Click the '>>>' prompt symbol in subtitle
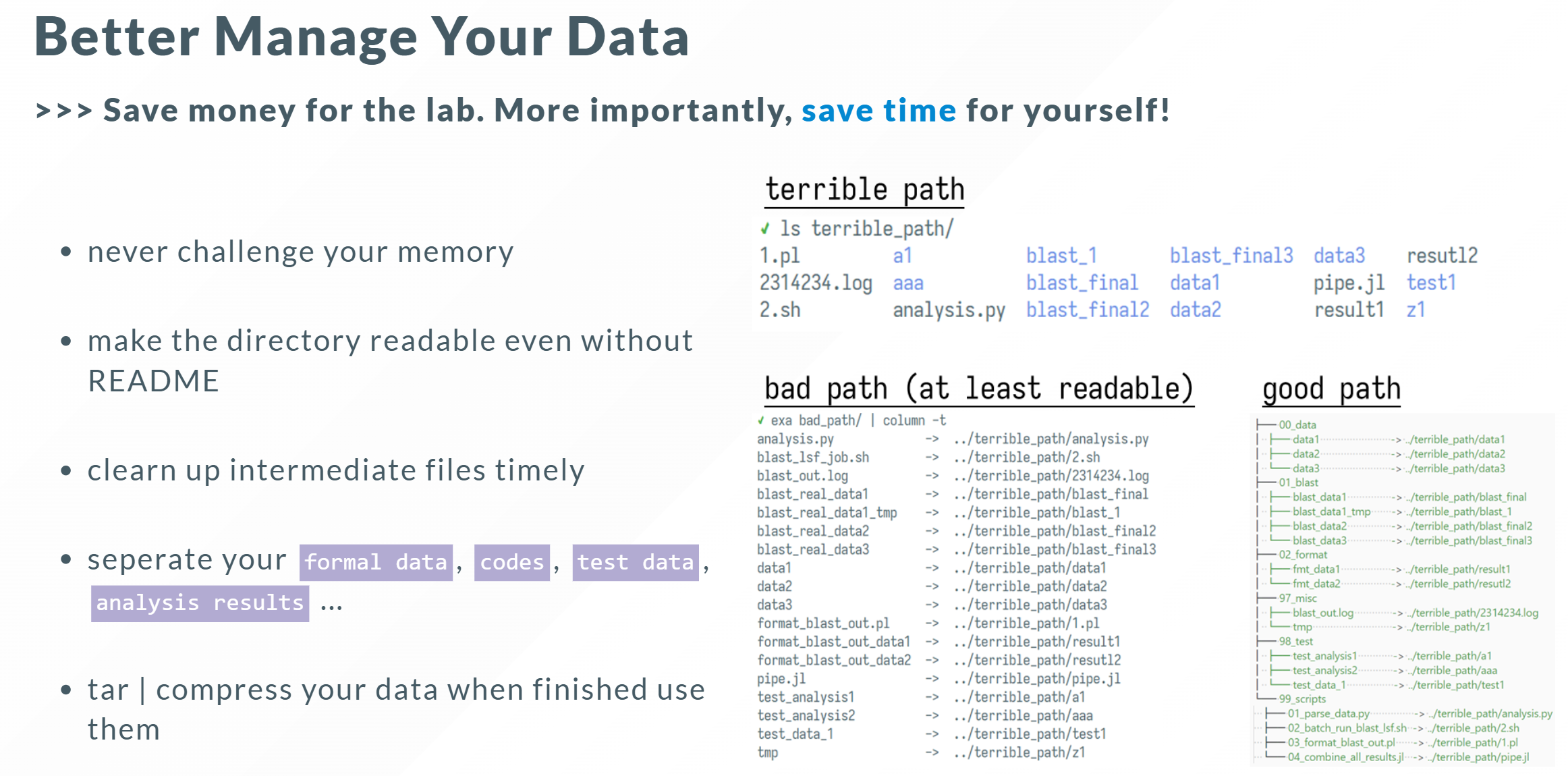This screenshot has height=776, width=1568. [x=63, y=111]
